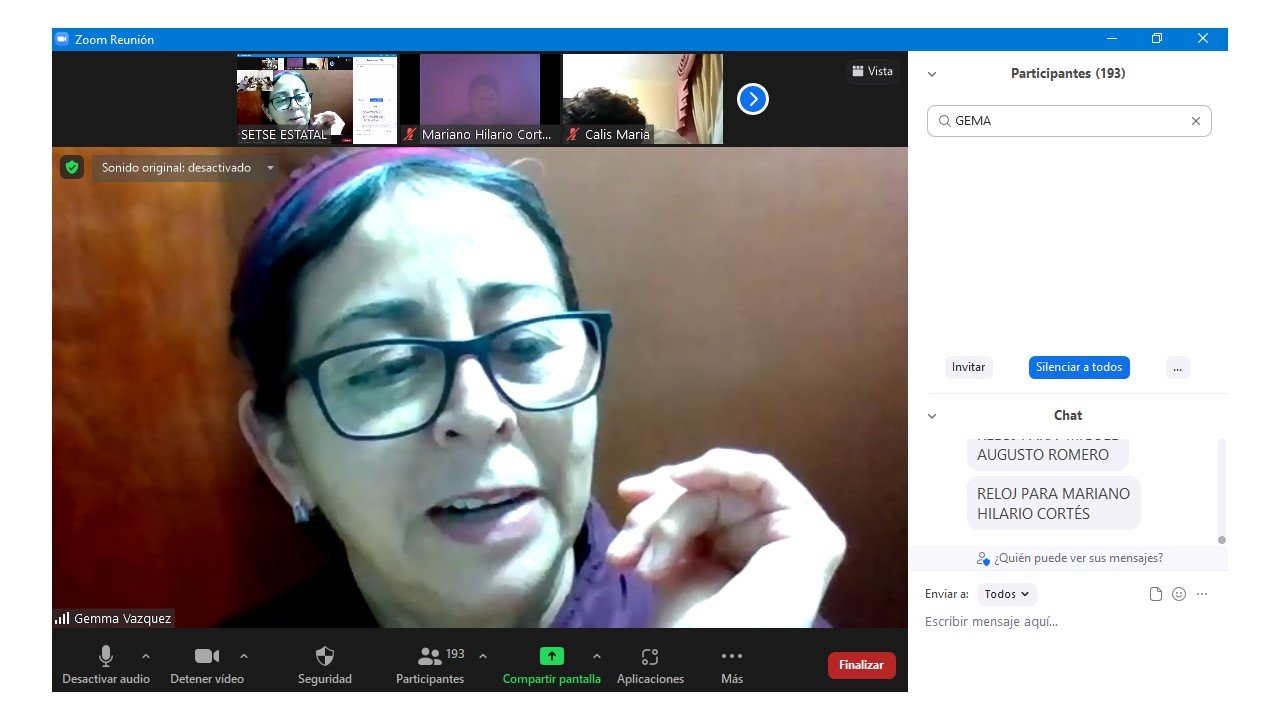Toggle camera with Detener vídeo
Image resolution: width=1280 pixels, height=720 pixels.
207,657
